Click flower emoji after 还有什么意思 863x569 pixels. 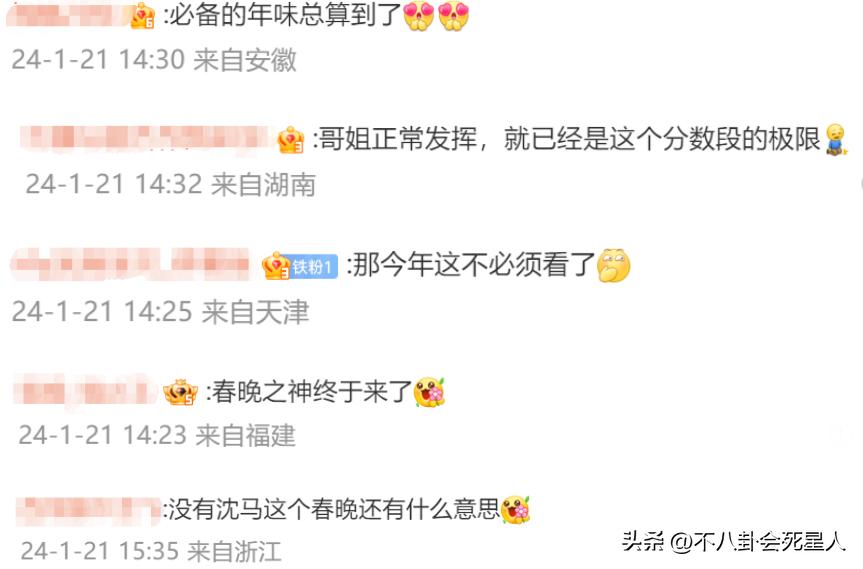click(515, 509)
